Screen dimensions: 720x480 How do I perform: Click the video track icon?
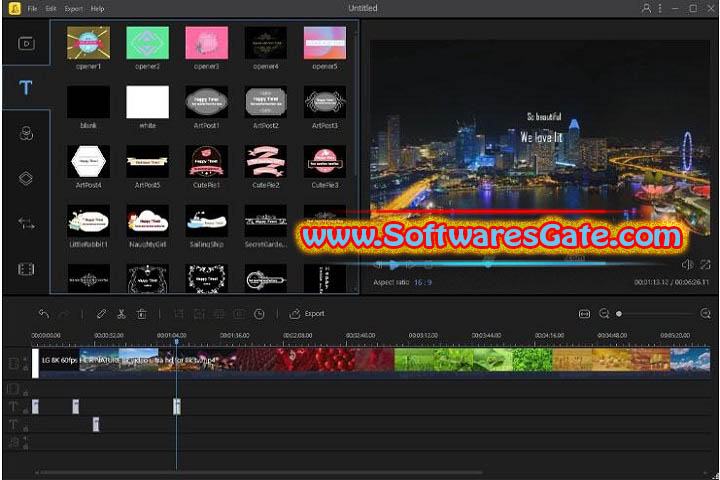[x=13, y=363]
